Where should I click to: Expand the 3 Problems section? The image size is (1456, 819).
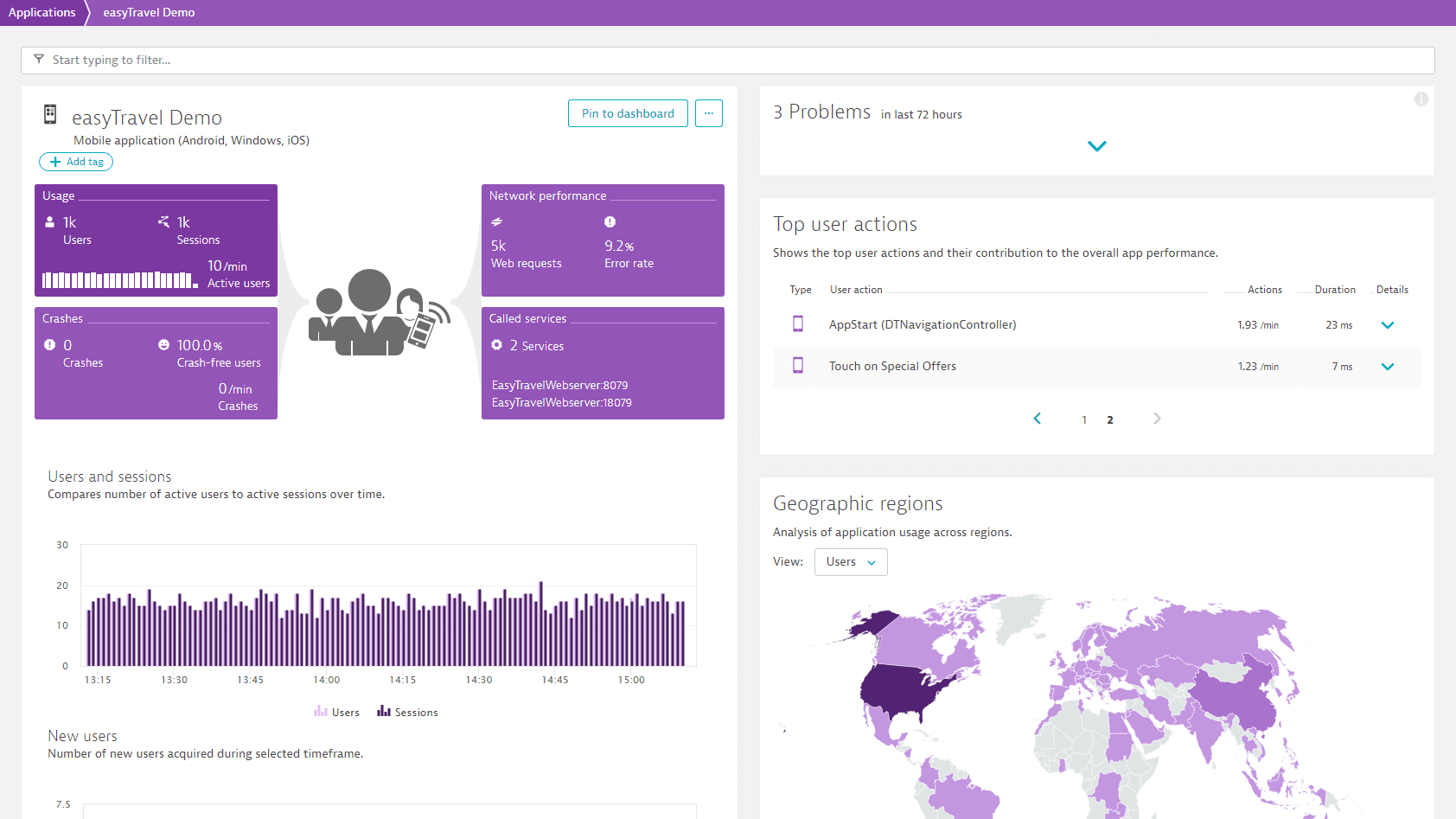(1096, 146)
